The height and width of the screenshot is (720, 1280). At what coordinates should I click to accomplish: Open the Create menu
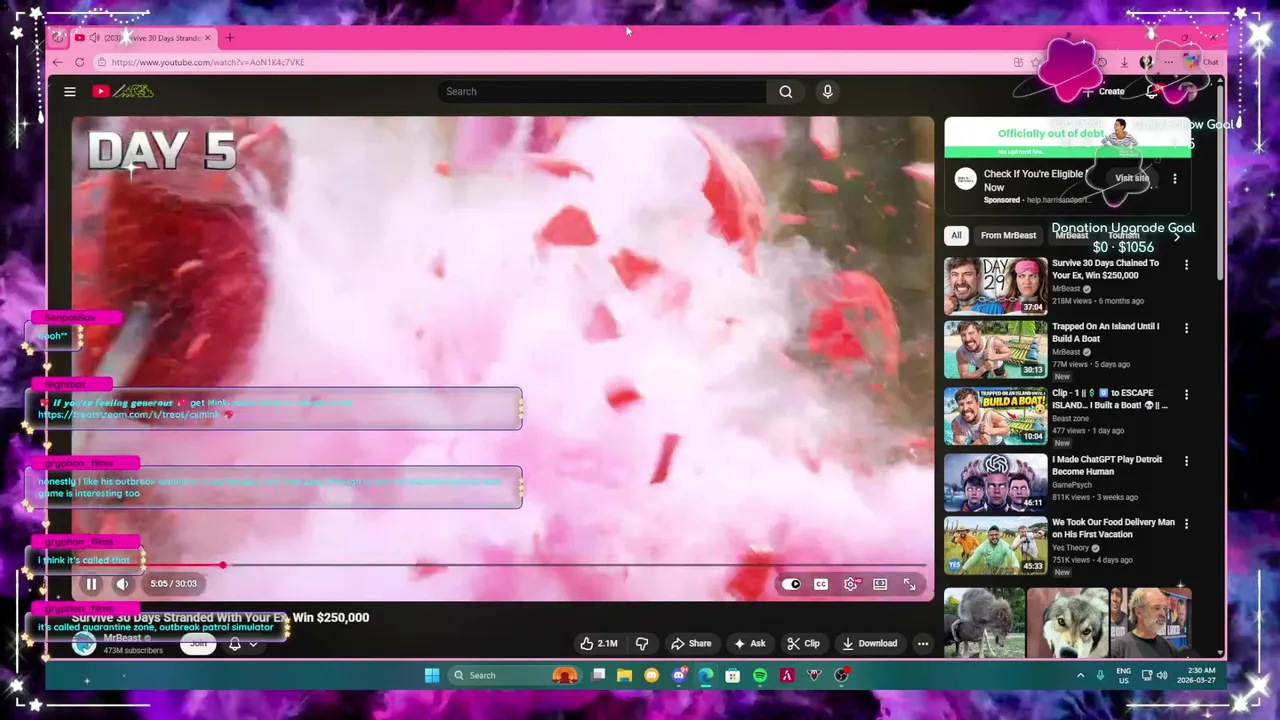[1104, 91]
